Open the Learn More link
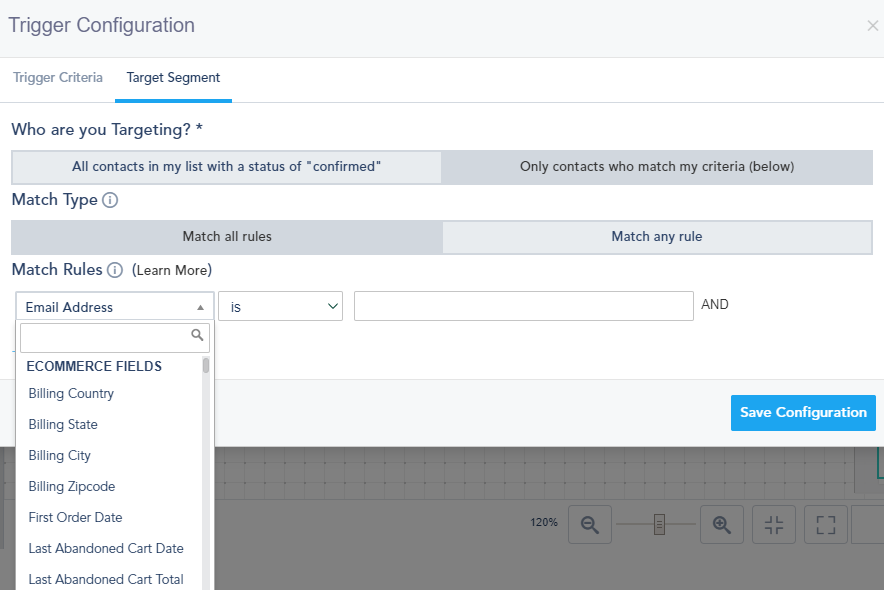Screen dimensions: 884x590 (172, 271)
